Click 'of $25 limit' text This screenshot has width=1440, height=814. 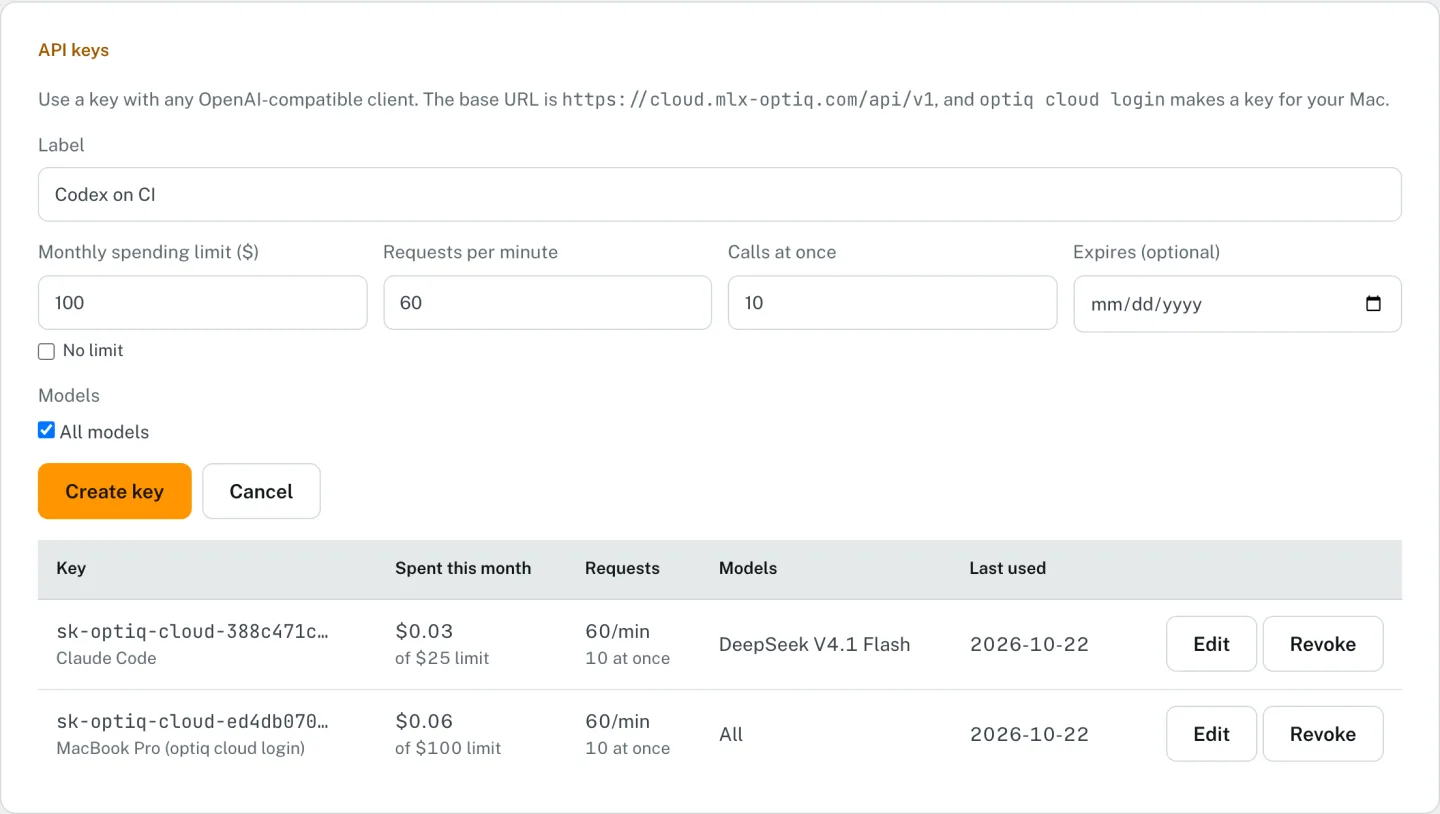tap(442, 658)
